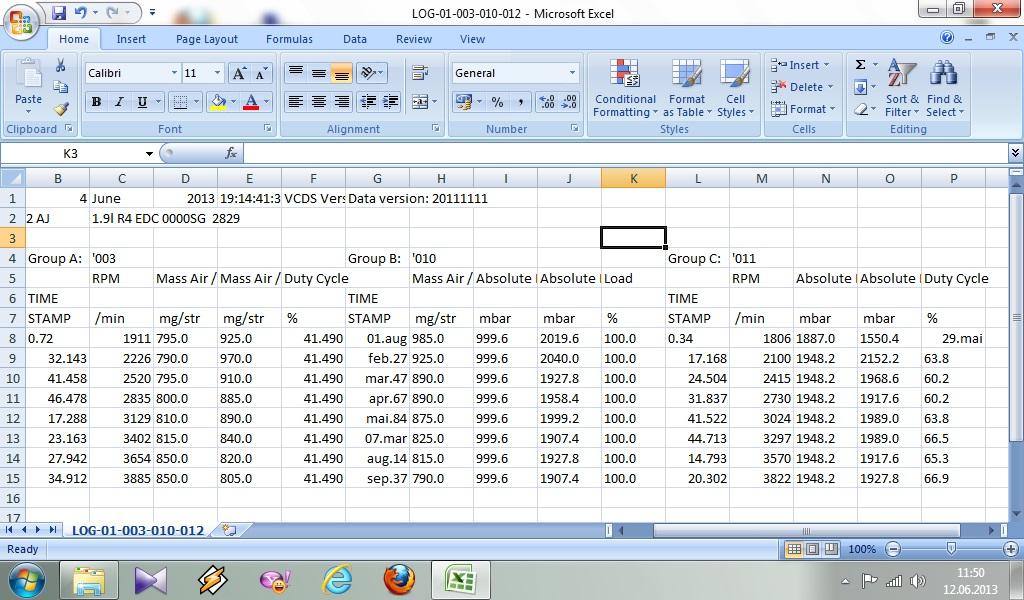Screen dimensions: 1024x600
Task: Open the Formulas tab
Action: (289, 39)
